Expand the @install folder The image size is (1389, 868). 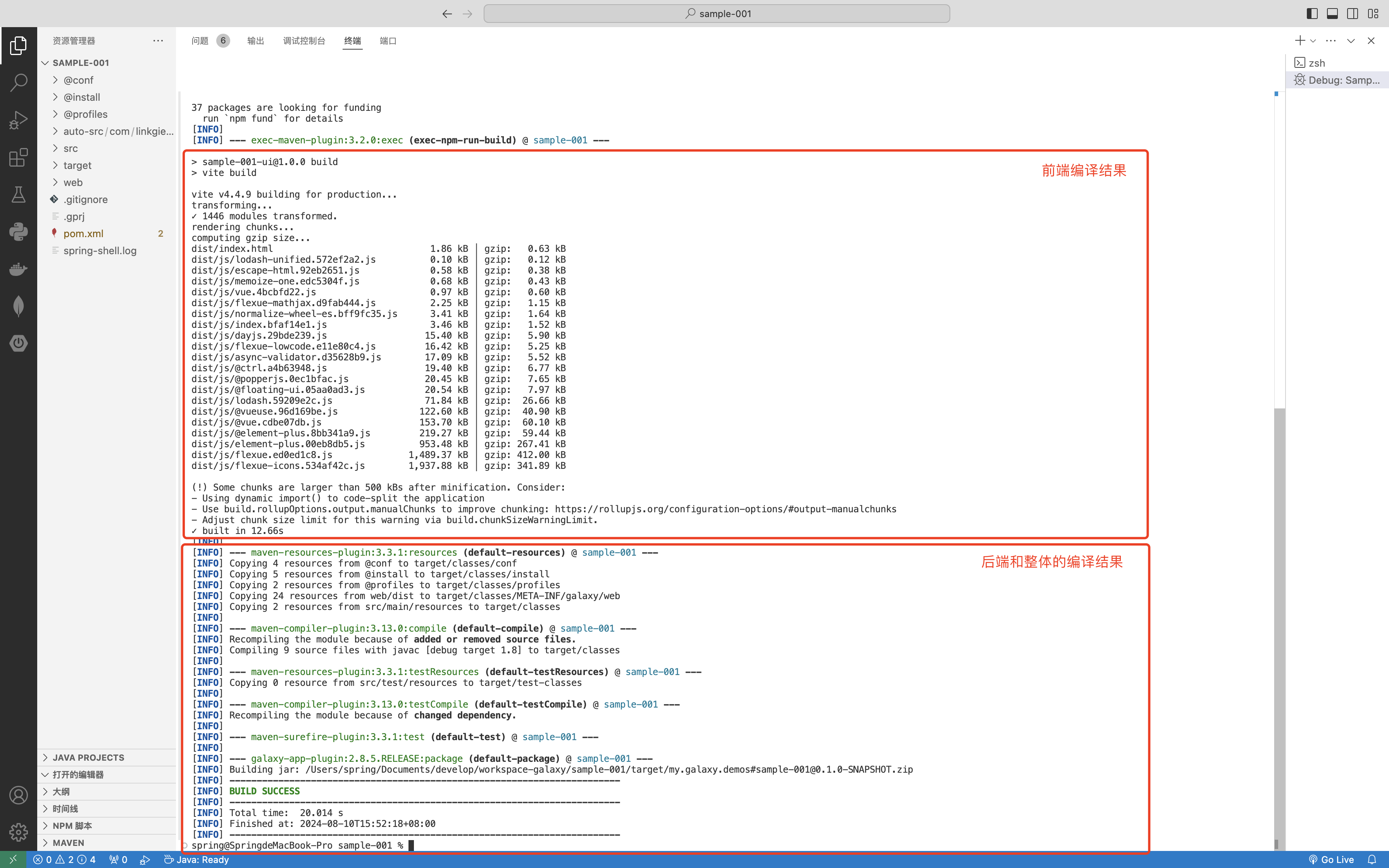coord(107,97)
